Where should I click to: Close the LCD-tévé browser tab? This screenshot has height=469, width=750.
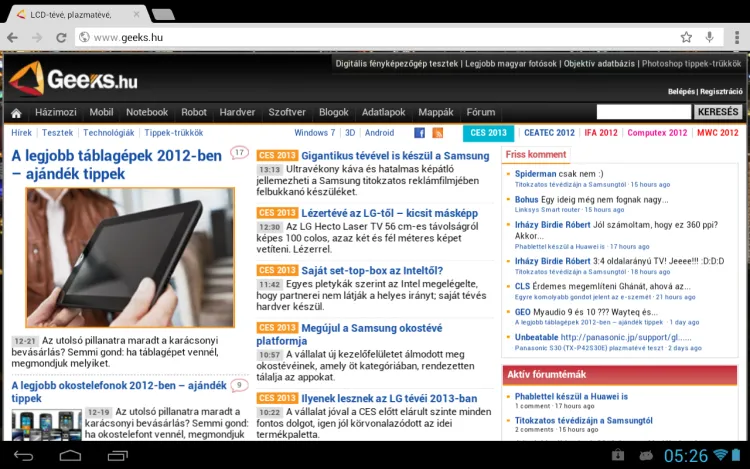pyautogui.click(x=136, y=14)
